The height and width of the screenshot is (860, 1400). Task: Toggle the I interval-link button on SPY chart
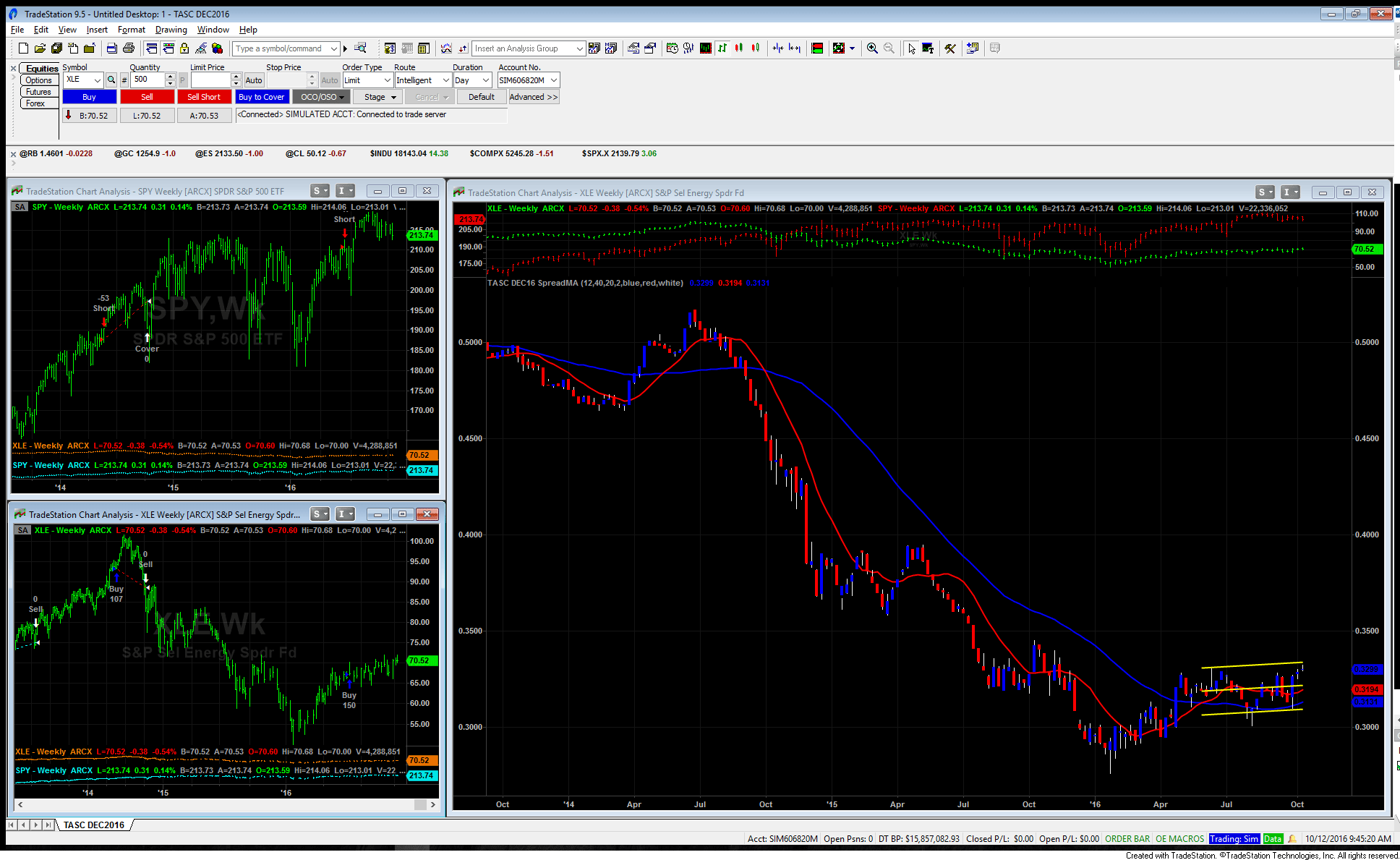[345, 191]
